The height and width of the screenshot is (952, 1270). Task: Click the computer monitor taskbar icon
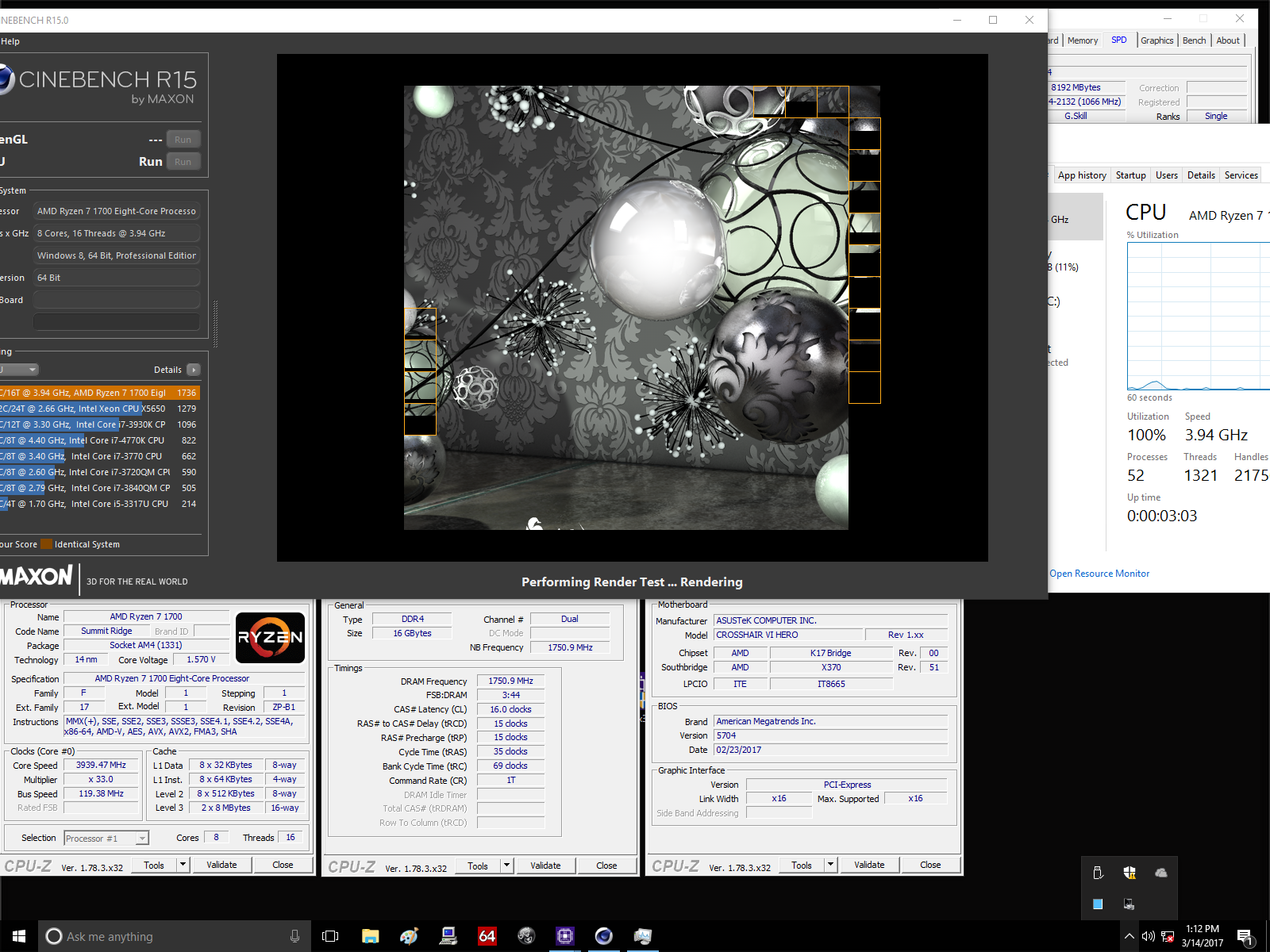[448, 936]
